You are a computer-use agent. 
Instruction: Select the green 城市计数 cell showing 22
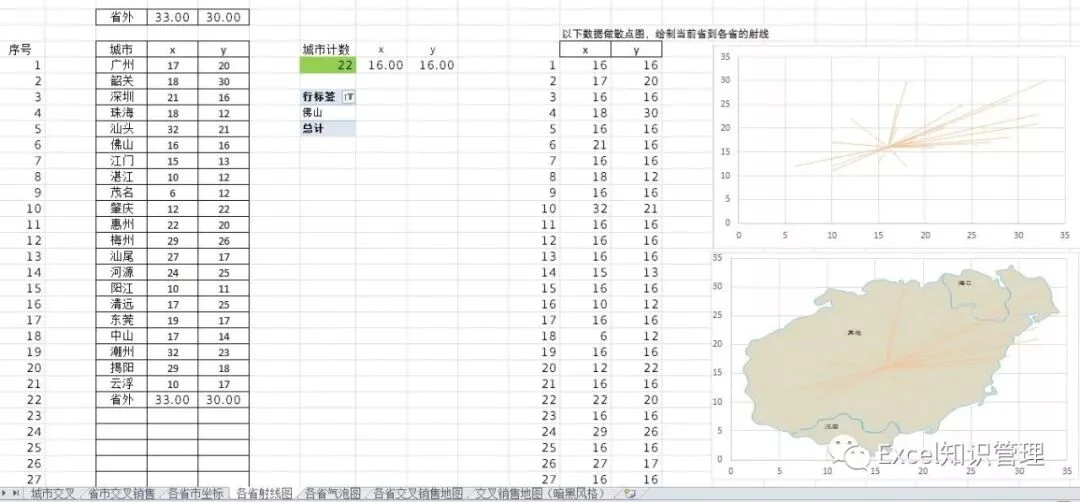[328, 65]
